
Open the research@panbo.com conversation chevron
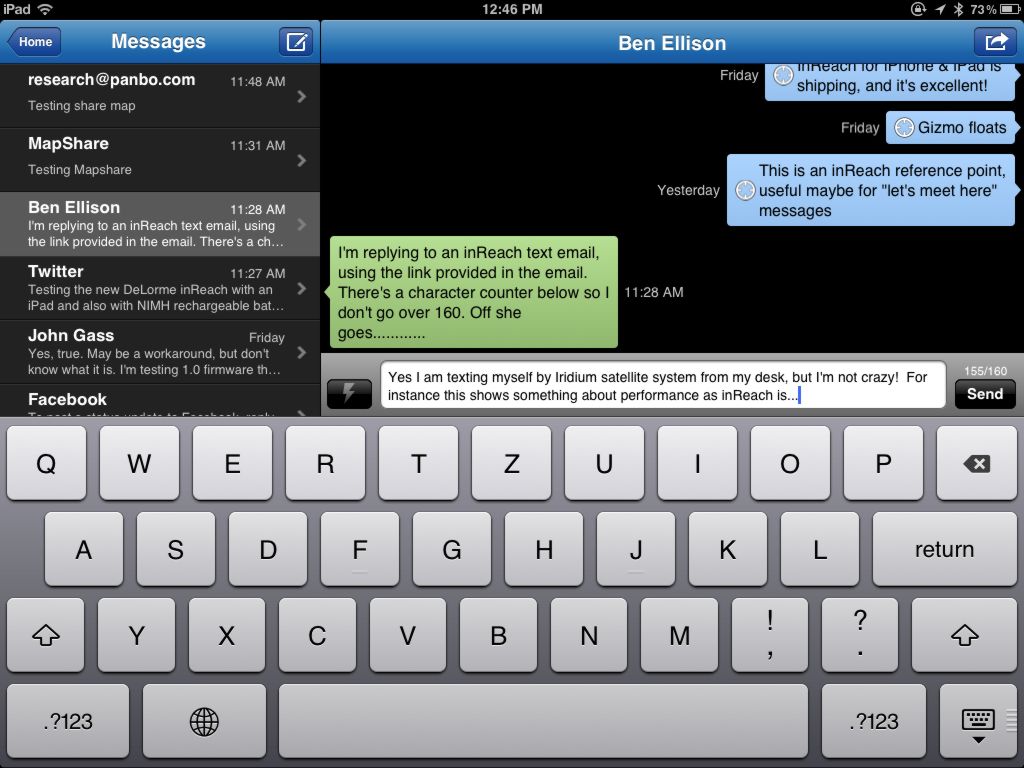point(302,97)
